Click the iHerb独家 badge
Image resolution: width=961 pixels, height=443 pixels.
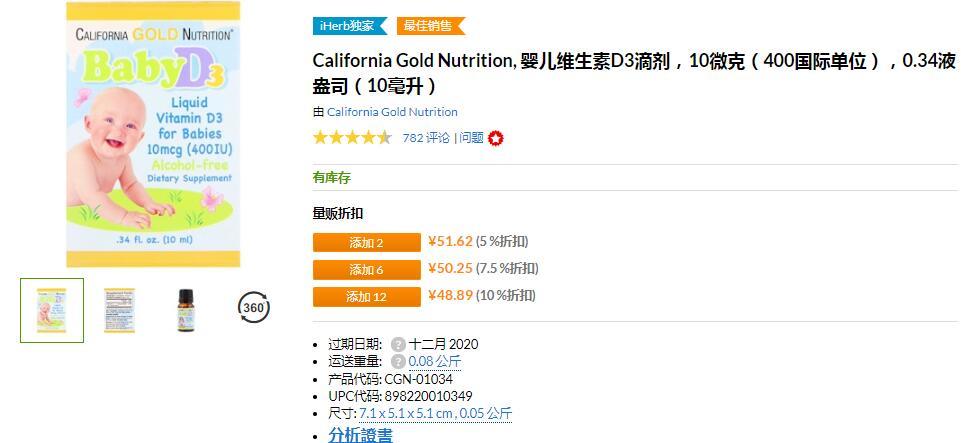pos(350,26)
